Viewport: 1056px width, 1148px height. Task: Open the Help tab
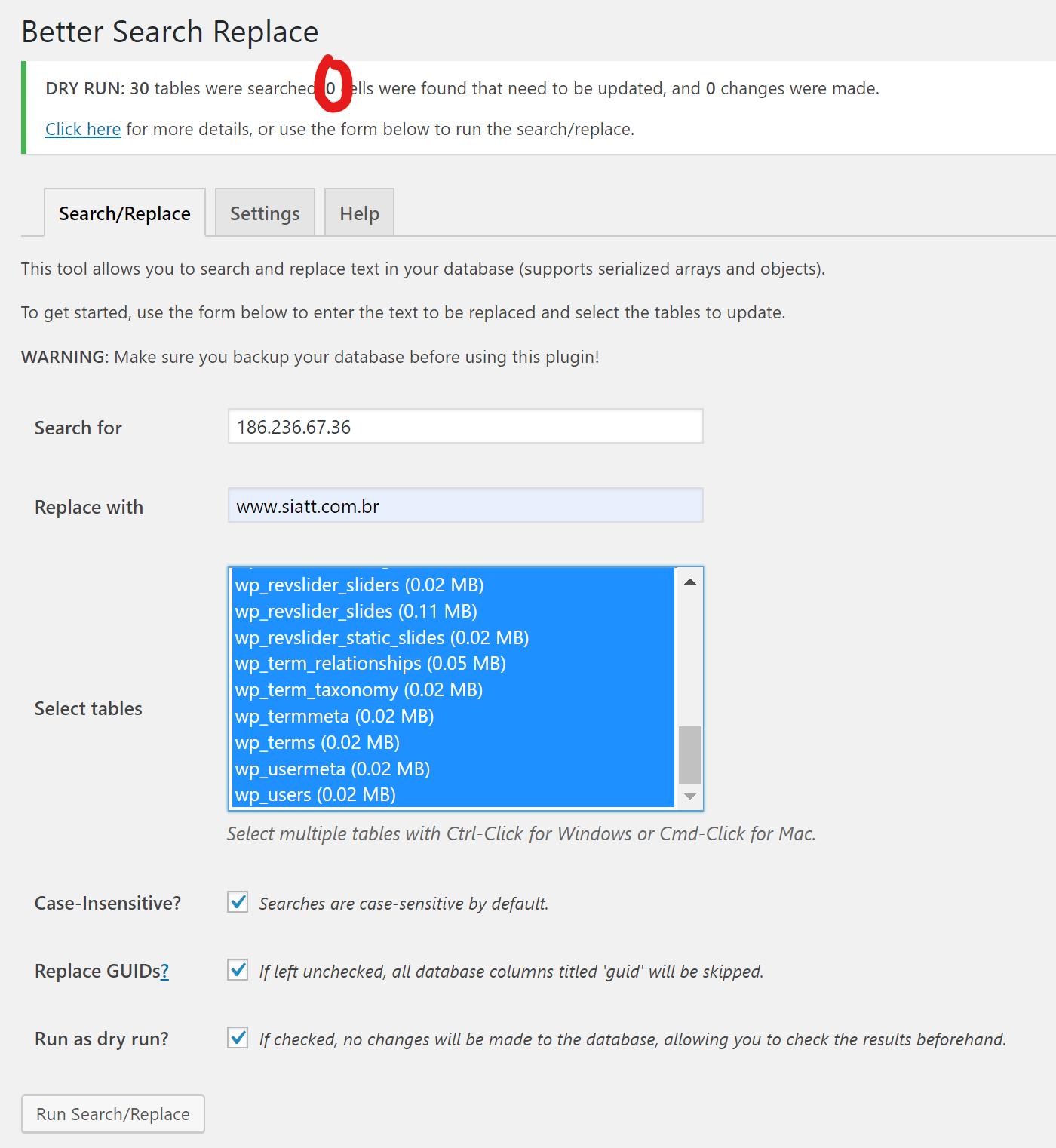pyautogui.click(x=358, y=213)
